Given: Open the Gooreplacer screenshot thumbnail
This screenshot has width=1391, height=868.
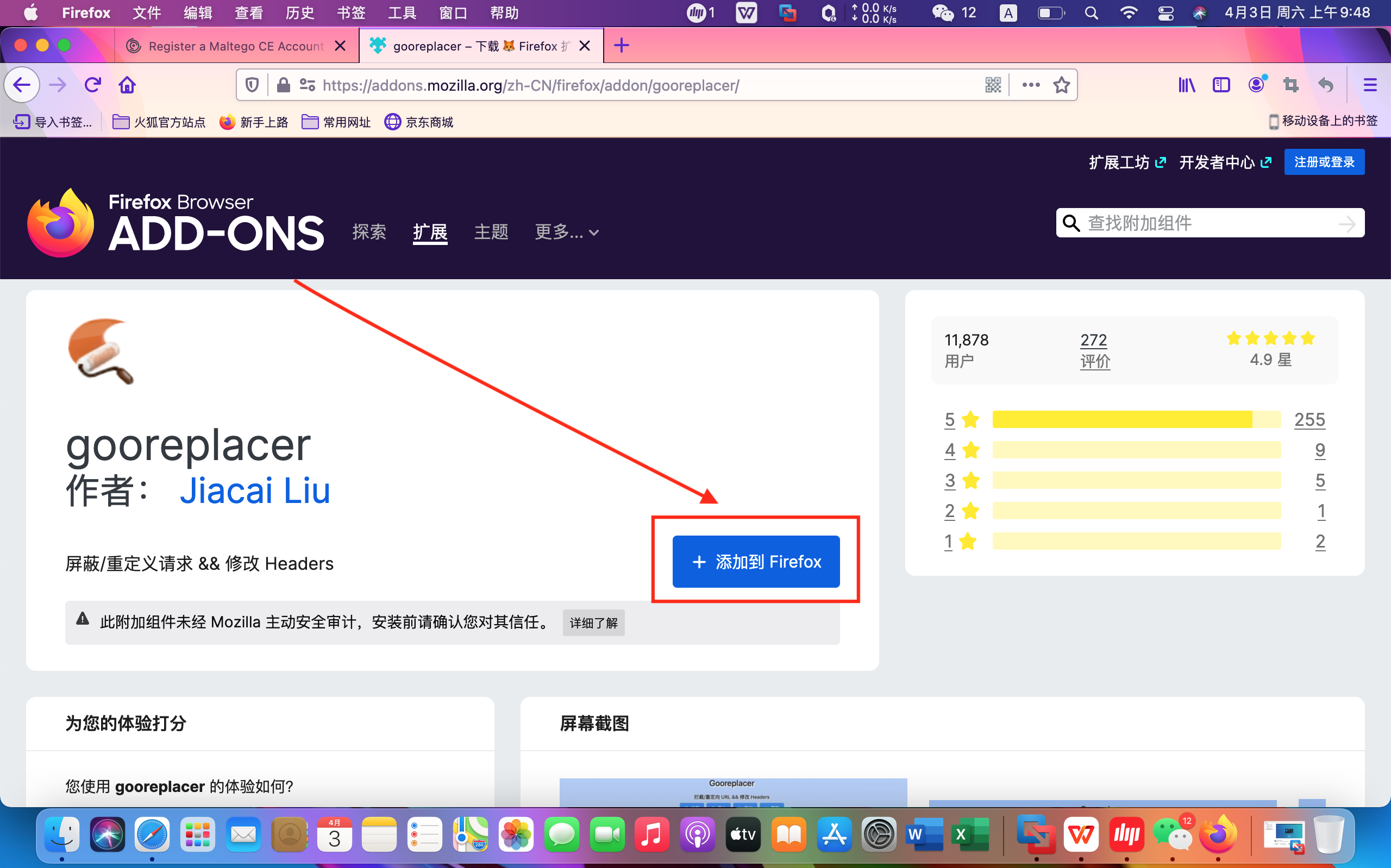Looking at the screenshot, I should [733, 793].
